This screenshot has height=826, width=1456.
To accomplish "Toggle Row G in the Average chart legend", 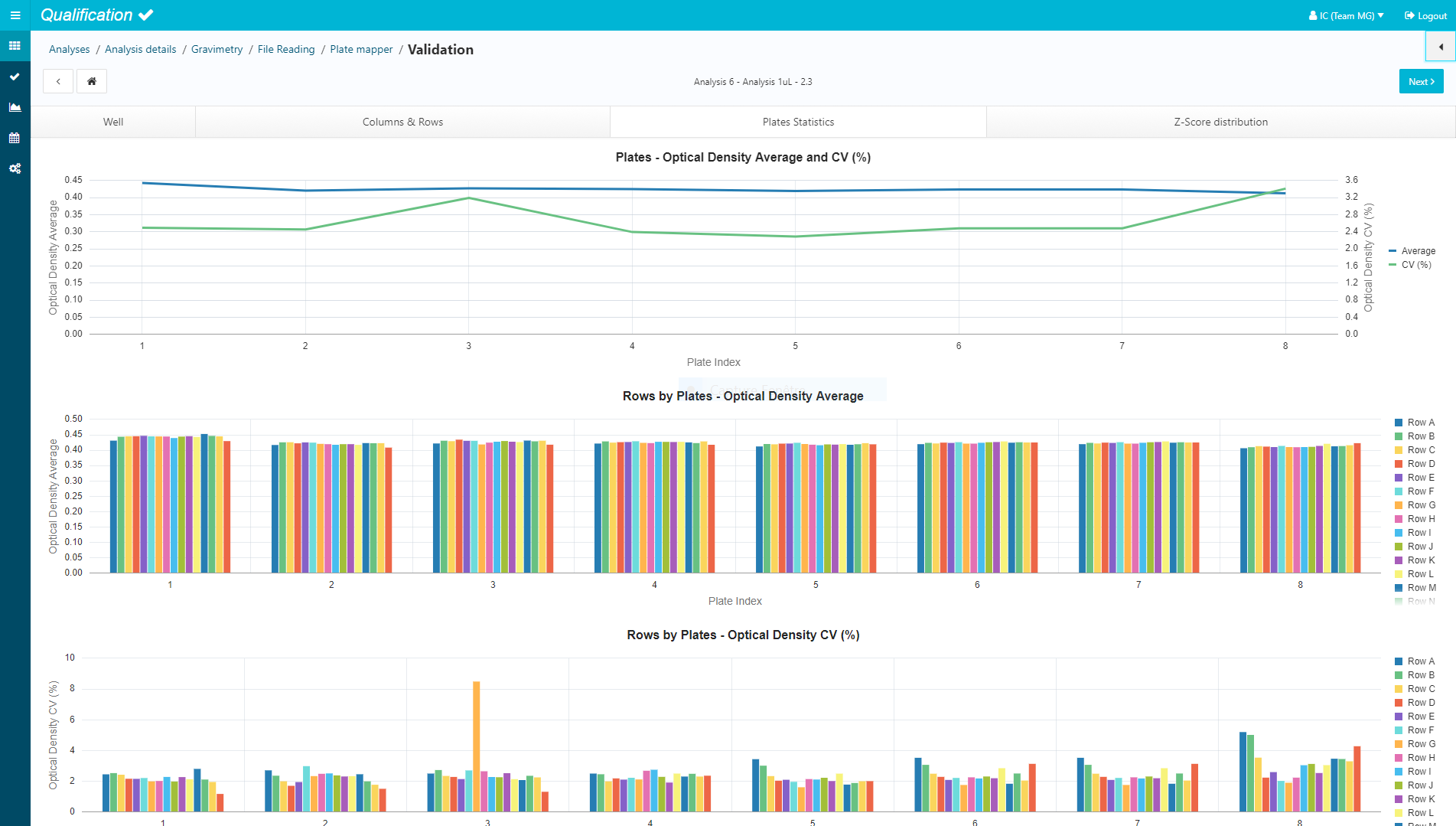I will coord(1415,505).
